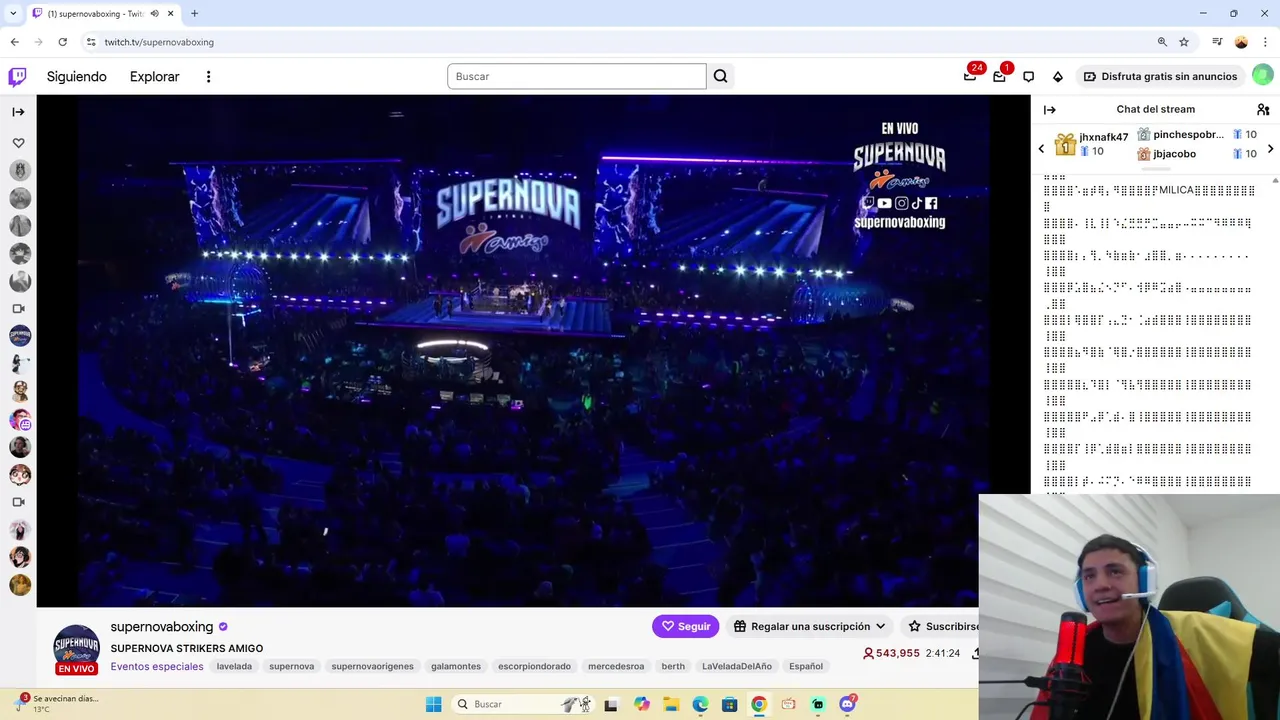Image resolution: width=1280 pixels, height=720 pixels.
Task: Show next gift leaderboard entry
Action: point(1270,149)
